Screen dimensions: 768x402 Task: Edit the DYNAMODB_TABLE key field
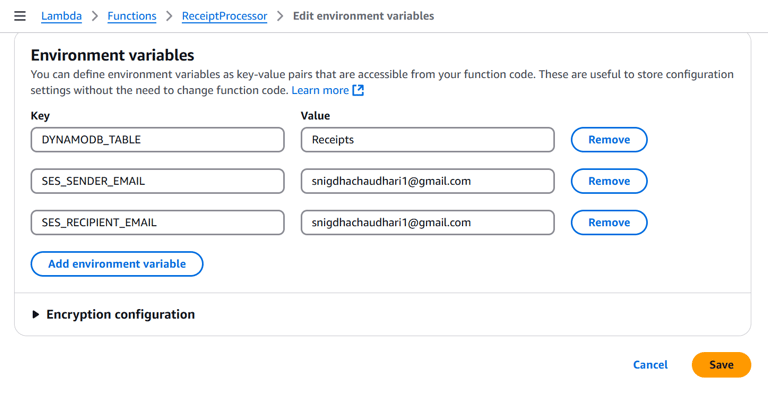point(158,140)
